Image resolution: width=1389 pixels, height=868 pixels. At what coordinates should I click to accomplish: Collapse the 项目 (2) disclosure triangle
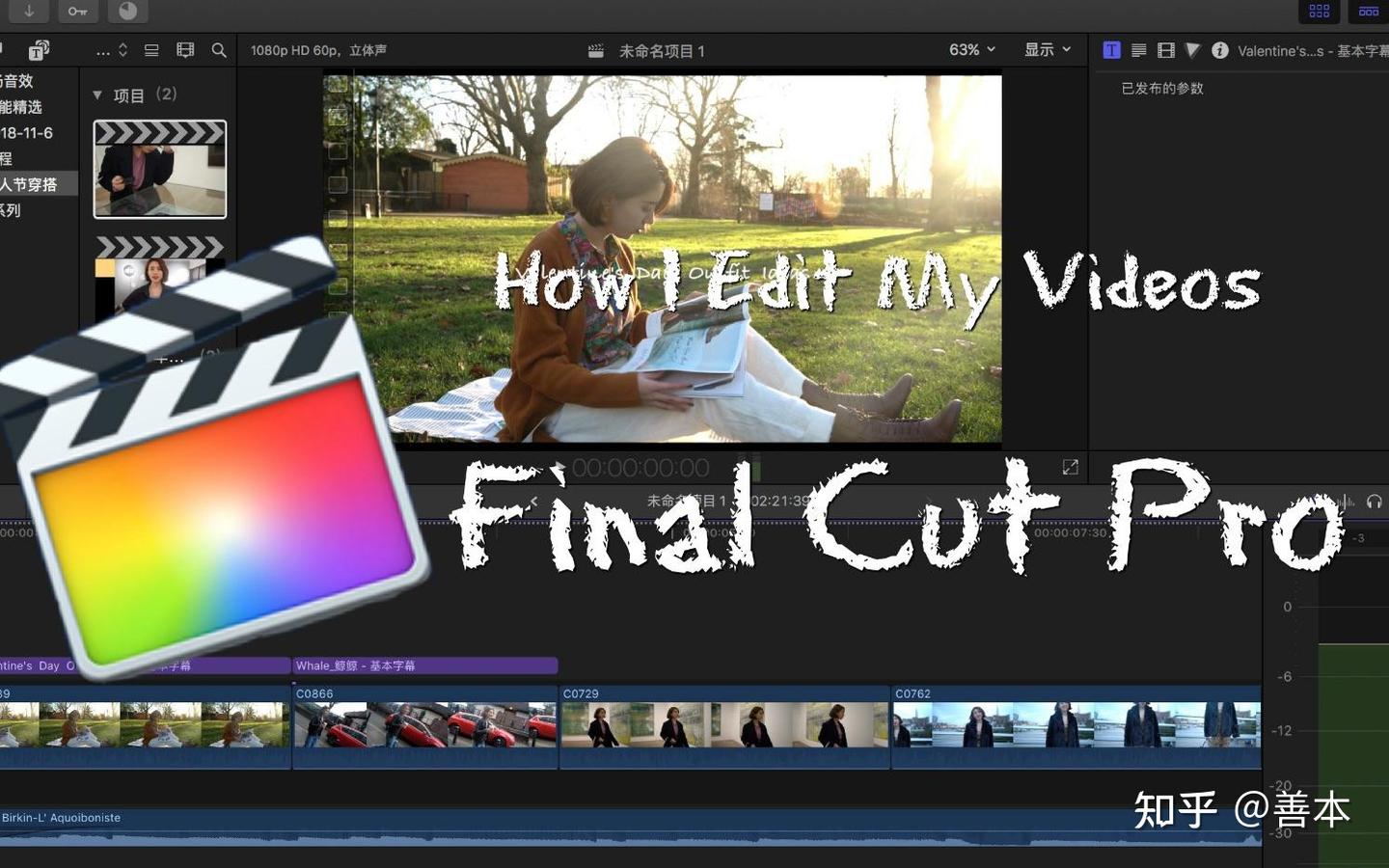pyautogui.click(x=97, y=95)
